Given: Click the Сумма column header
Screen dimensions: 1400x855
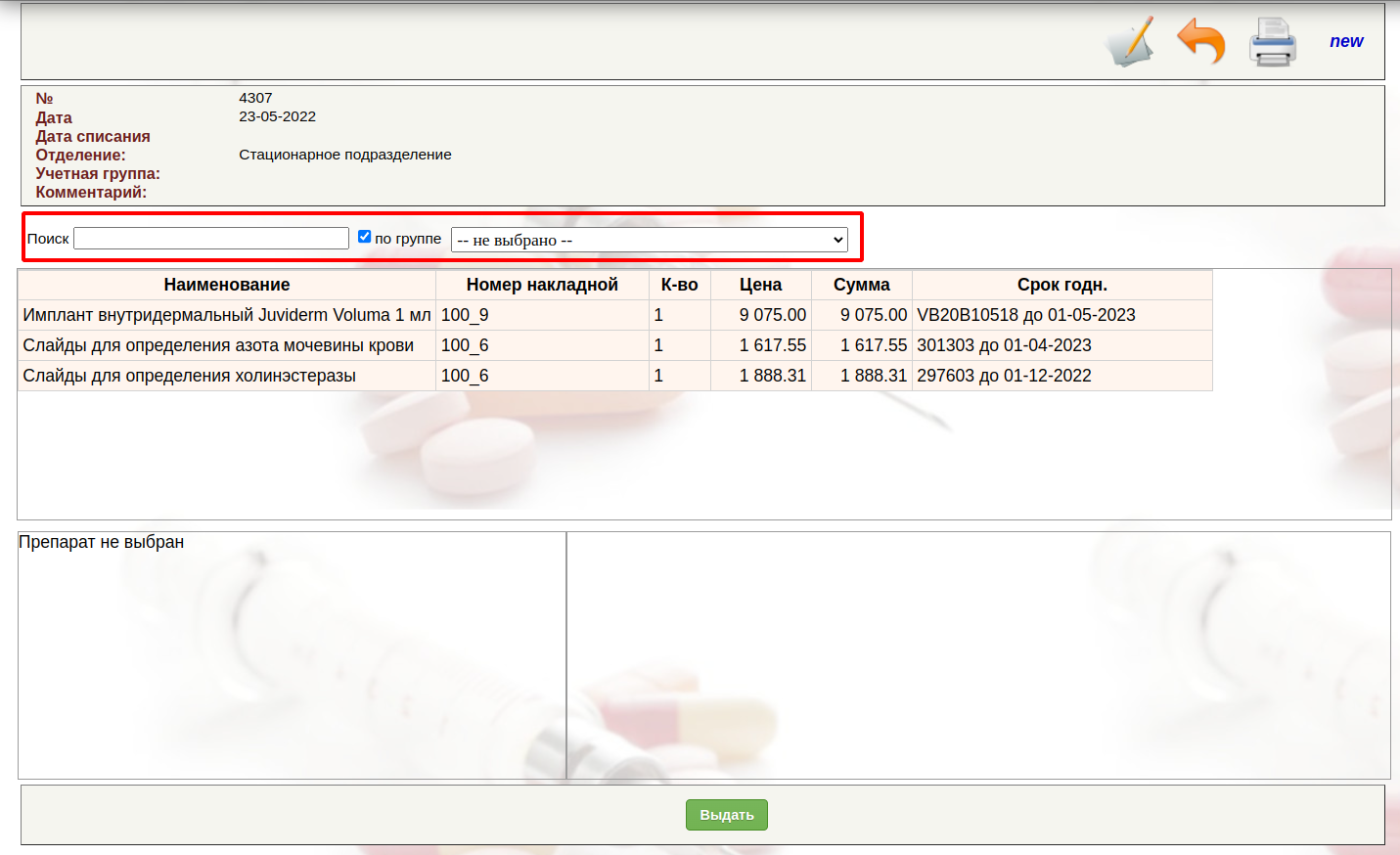Looking at the screenshot, I should (x=861, y=285).
